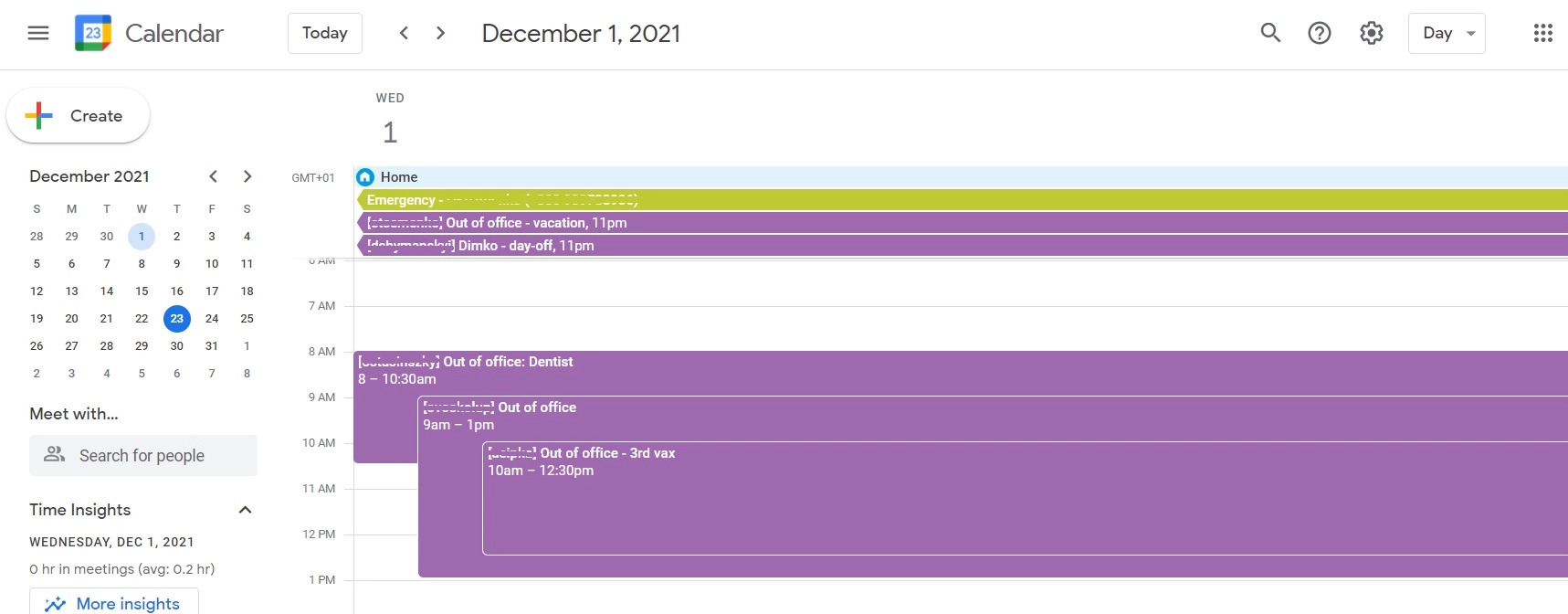1568x614 pixels.
Task: Click the Search for people icon
Action: pos(53,455)
